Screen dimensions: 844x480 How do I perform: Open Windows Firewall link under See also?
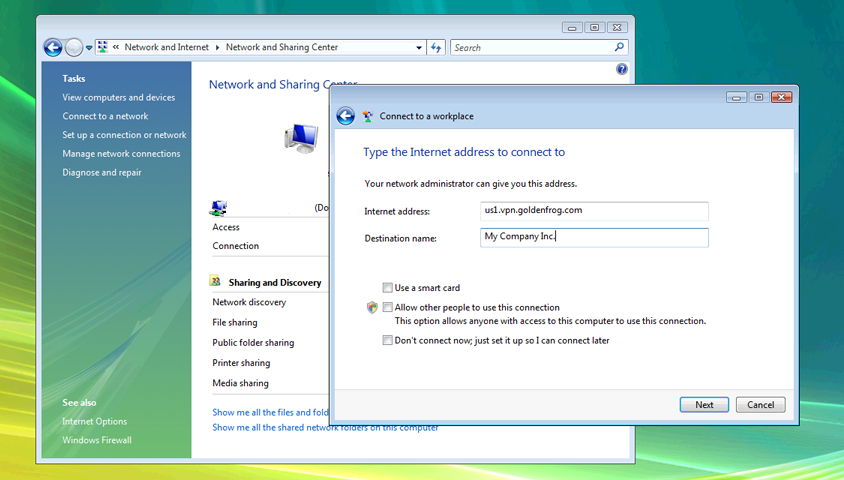pos(97,440)
